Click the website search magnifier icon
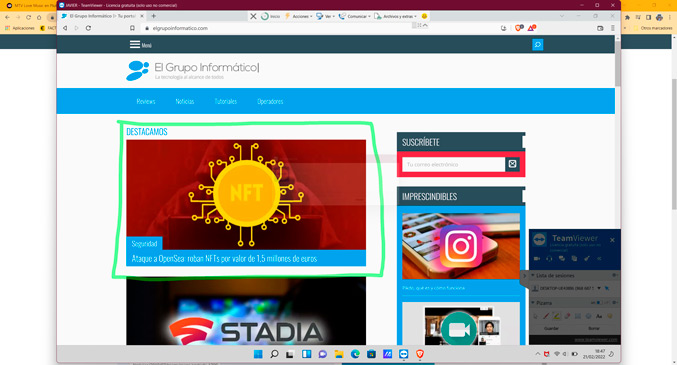Viewport: 677px width, 365px height. (x=538, y=44)
